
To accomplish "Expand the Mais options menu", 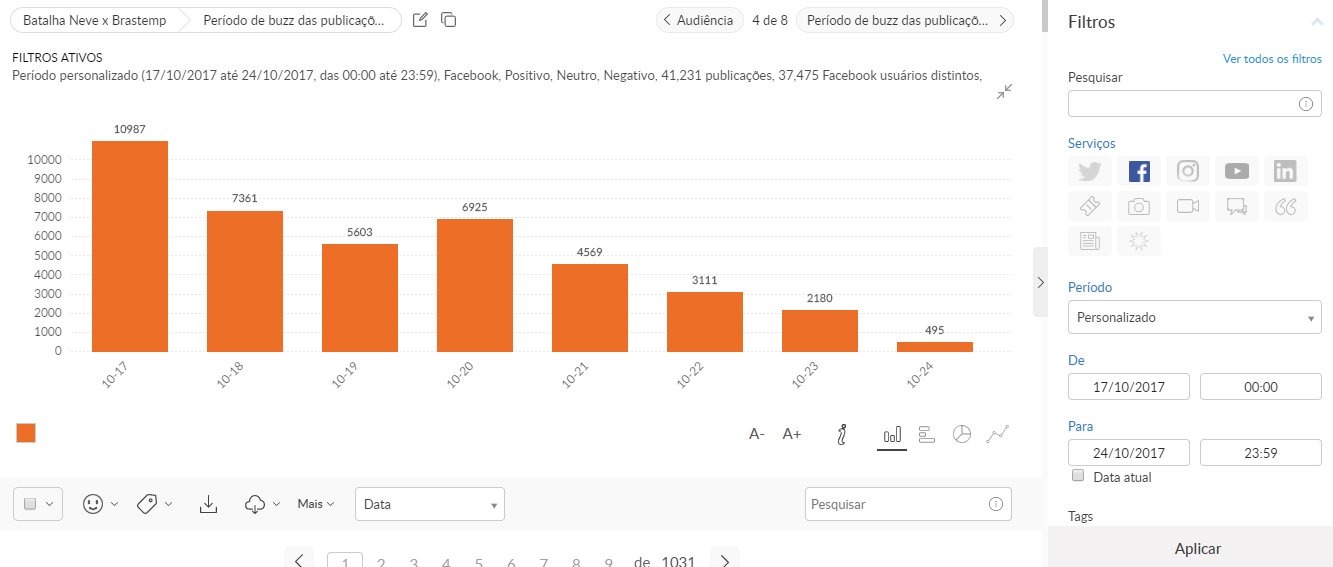I will pos(315,504).
